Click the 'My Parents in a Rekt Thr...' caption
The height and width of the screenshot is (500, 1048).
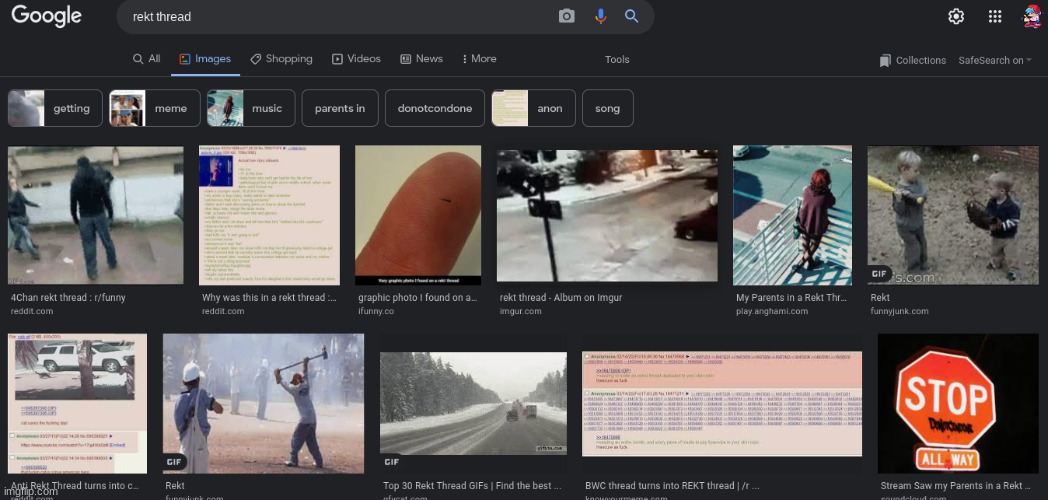pos(791,297)
